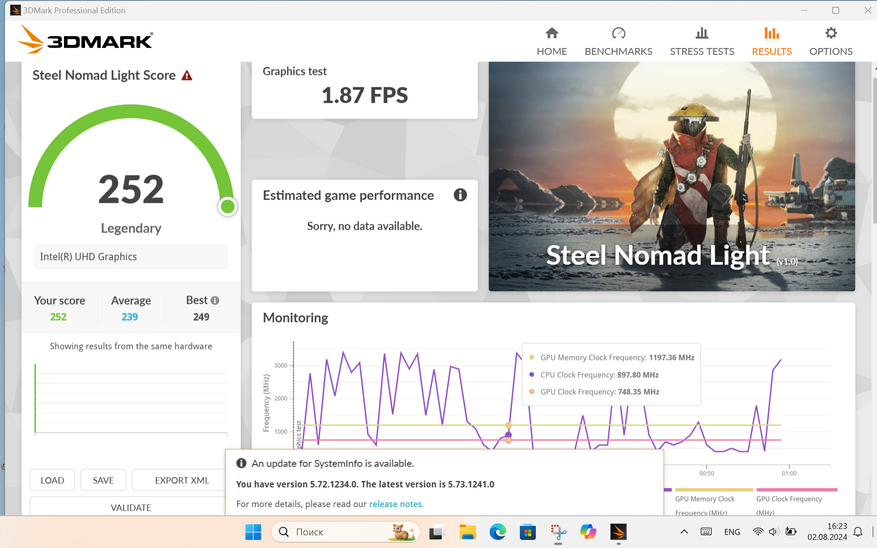Open Task View in taskbar
Image resolution: width=877 pixels, height=548 pixels.
click(436, 532)
